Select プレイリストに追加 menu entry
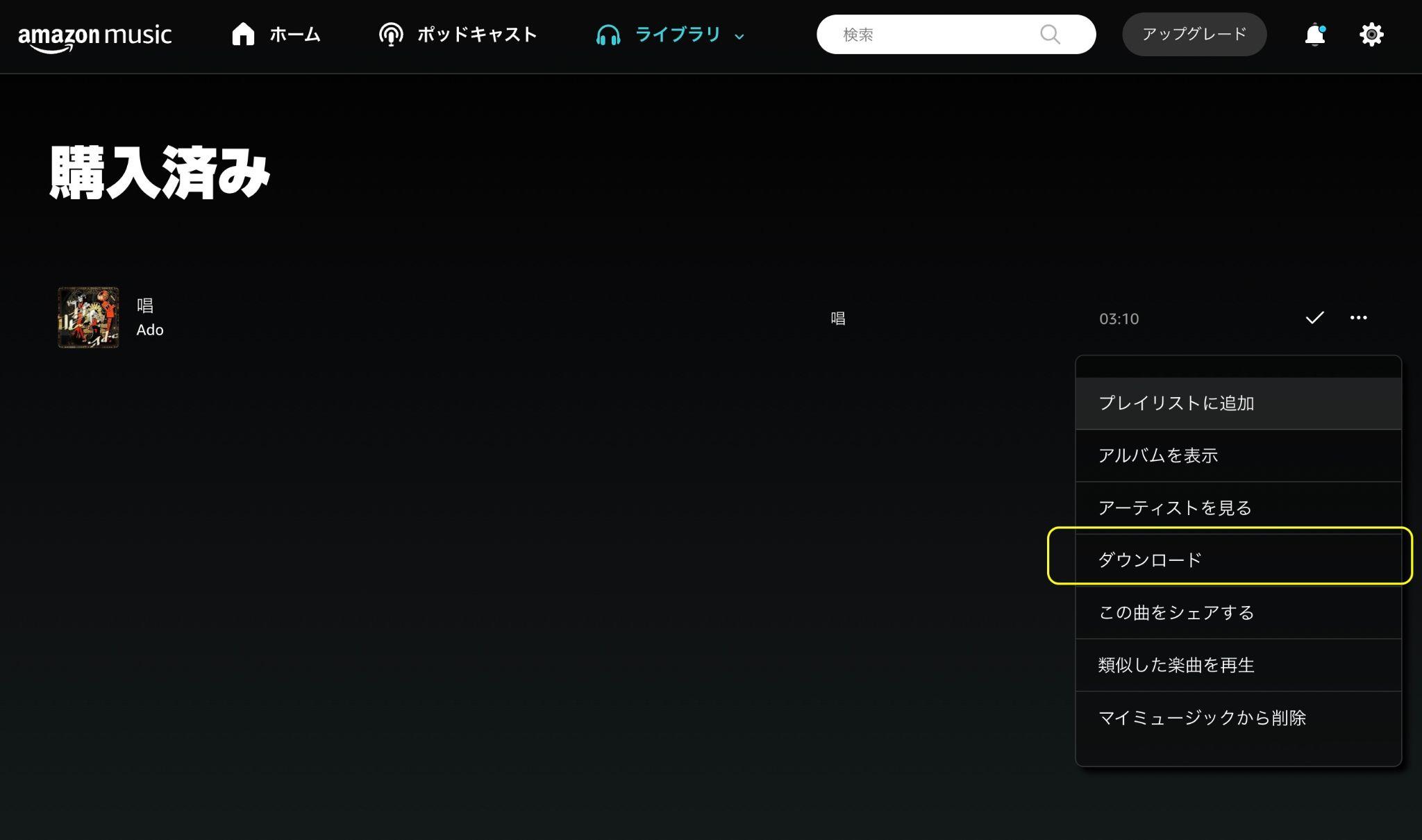The height and width of the screenshot is (840, 1422). [1177, 403]
